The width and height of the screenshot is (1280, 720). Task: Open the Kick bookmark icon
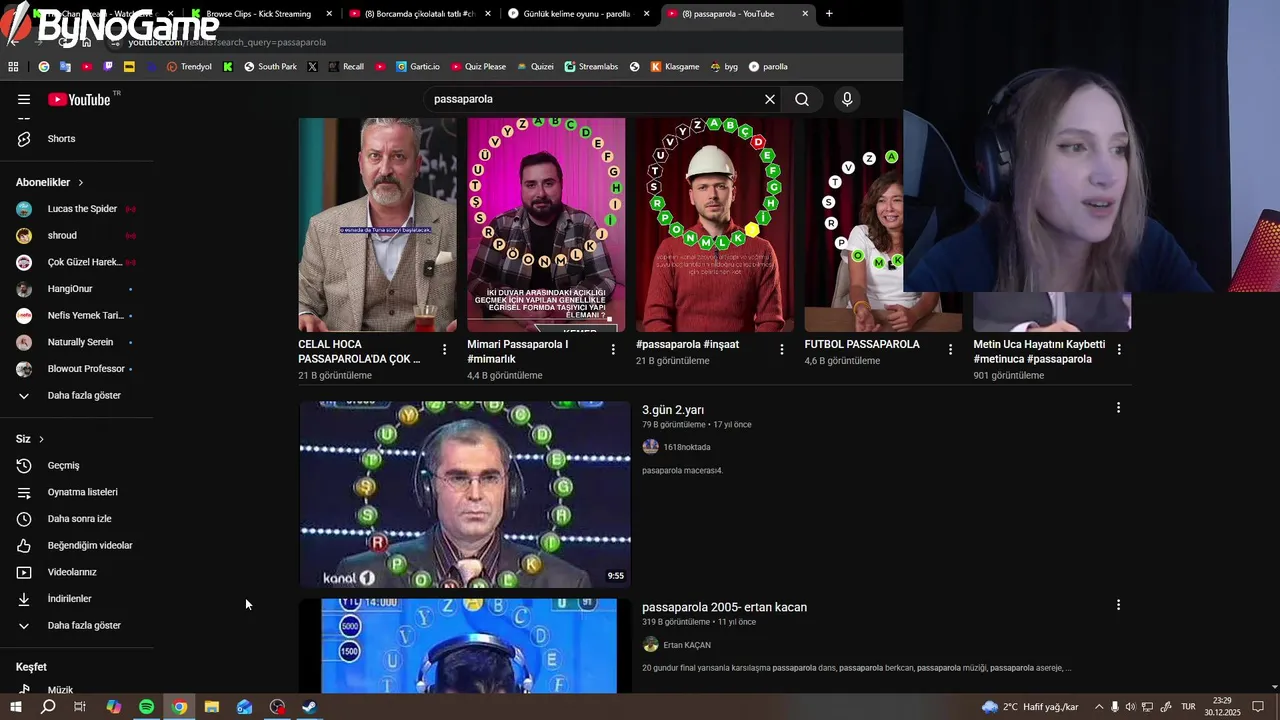228,67
